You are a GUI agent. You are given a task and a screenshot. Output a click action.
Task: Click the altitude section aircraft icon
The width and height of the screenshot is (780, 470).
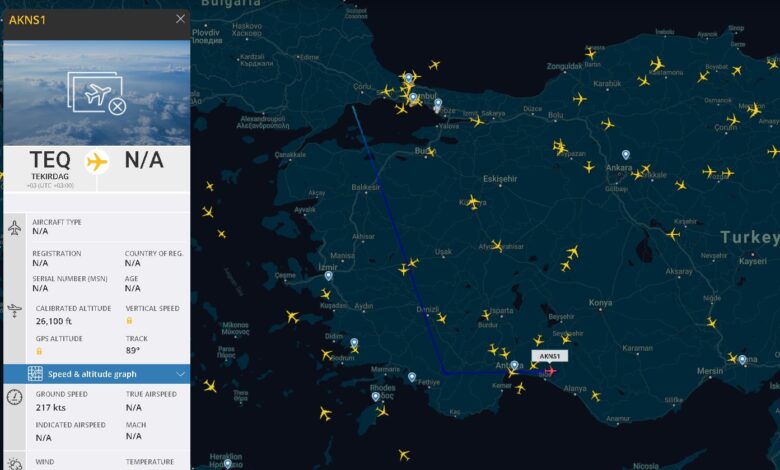(x=15, y=311)
